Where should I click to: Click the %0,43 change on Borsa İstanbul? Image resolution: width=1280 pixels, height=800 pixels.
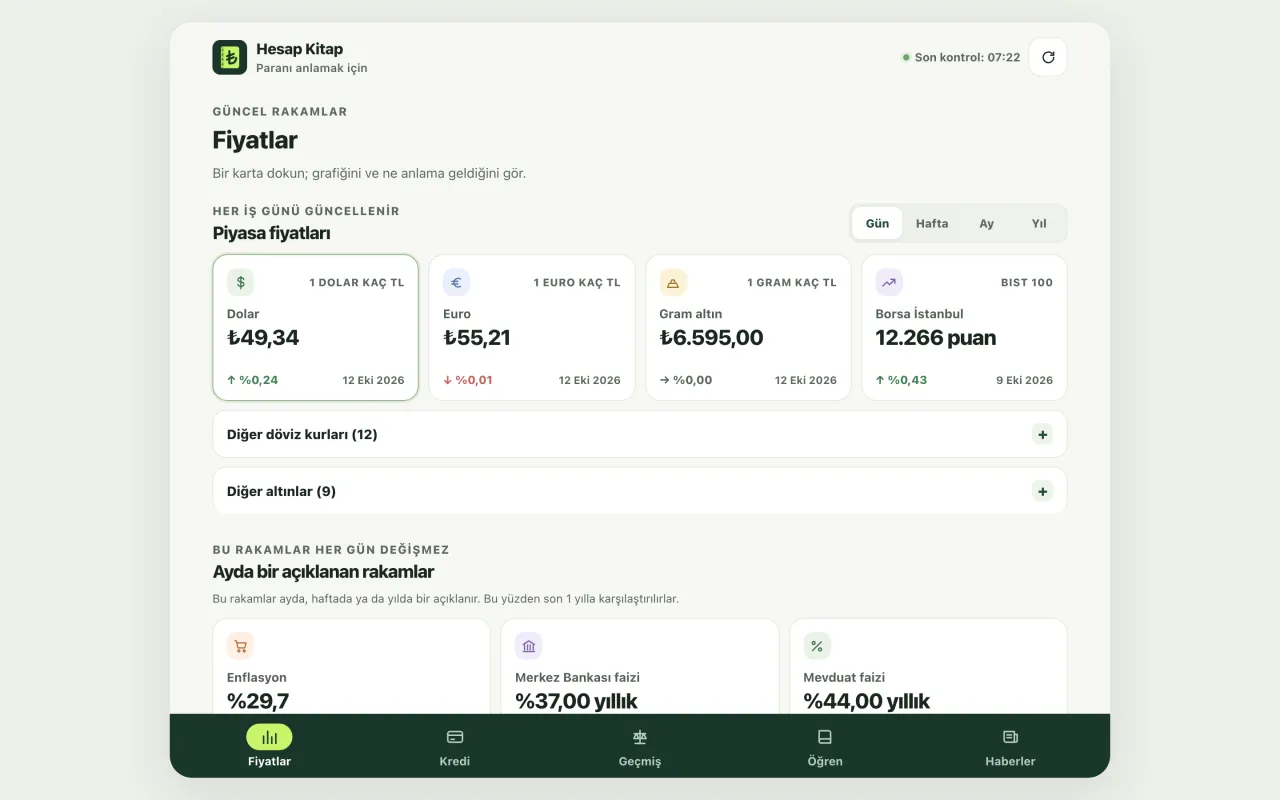pyautogui.click(x=902, y=380)
